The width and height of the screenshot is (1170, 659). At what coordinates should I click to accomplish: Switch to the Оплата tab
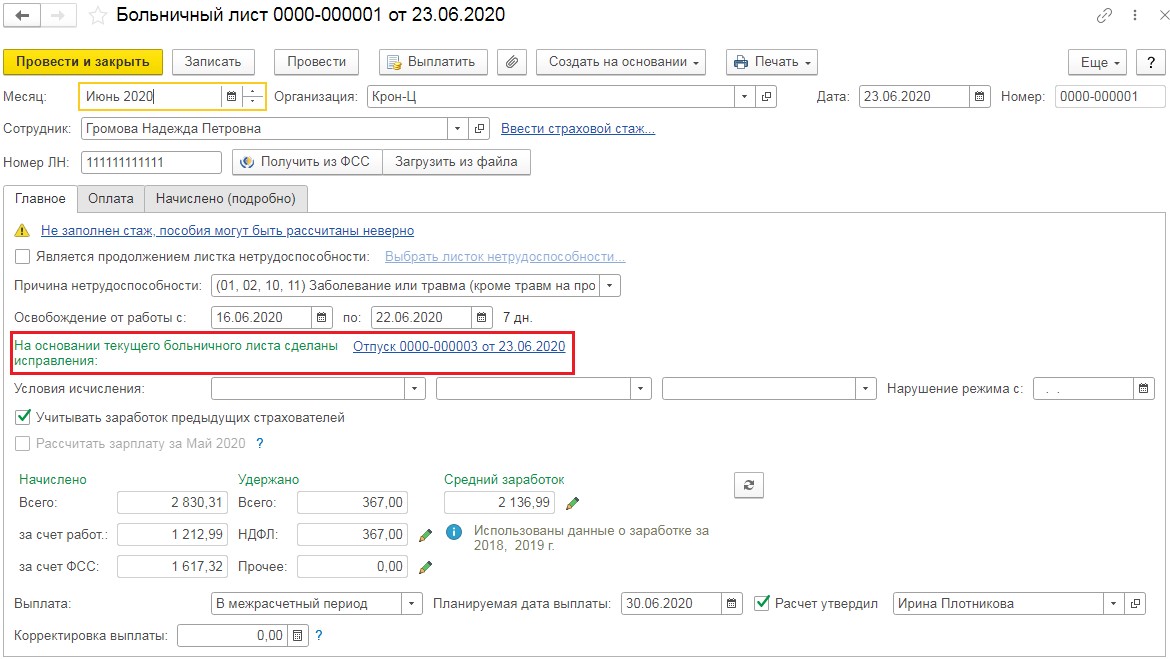111,198
